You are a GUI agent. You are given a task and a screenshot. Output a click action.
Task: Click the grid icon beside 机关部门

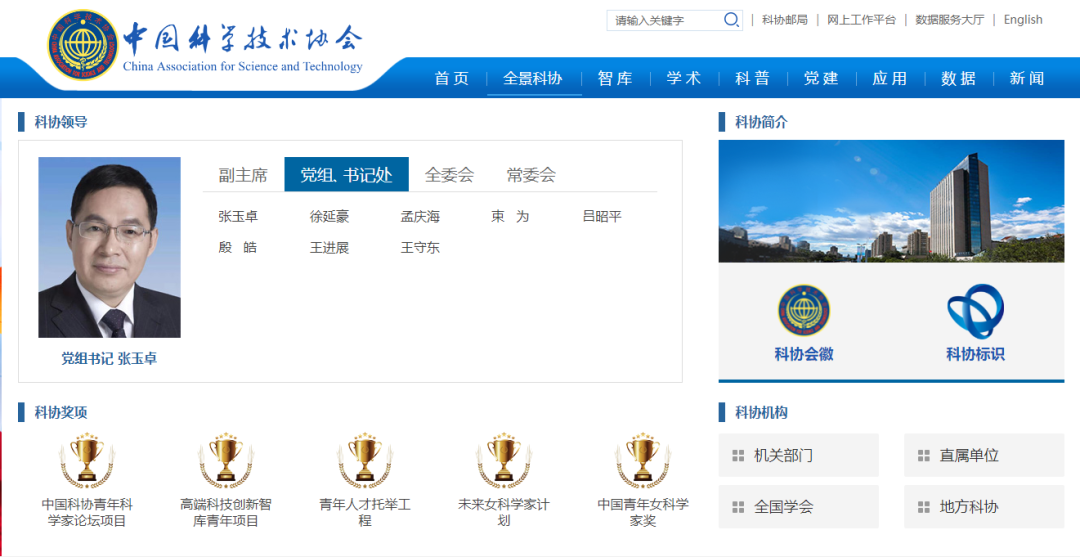click(738, 456)
